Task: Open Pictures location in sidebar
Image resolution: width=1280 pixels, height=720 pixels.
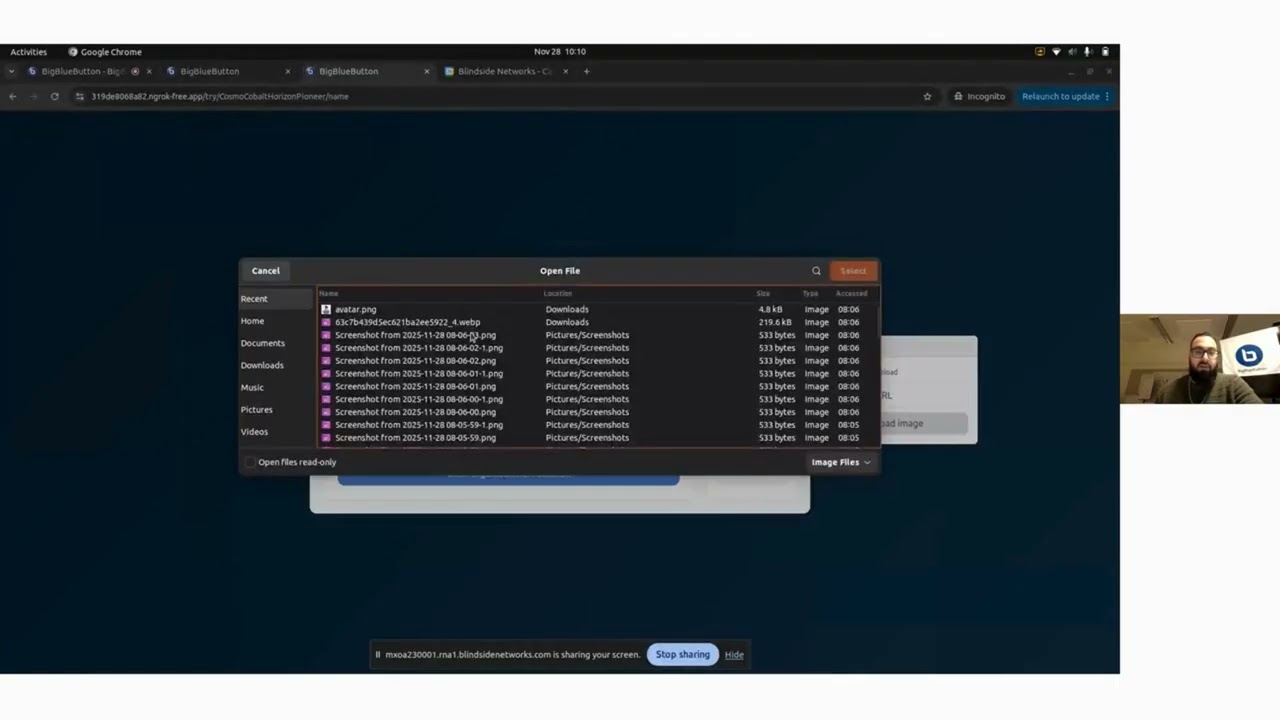Action: pyautogui.click(x=276, y=409)
